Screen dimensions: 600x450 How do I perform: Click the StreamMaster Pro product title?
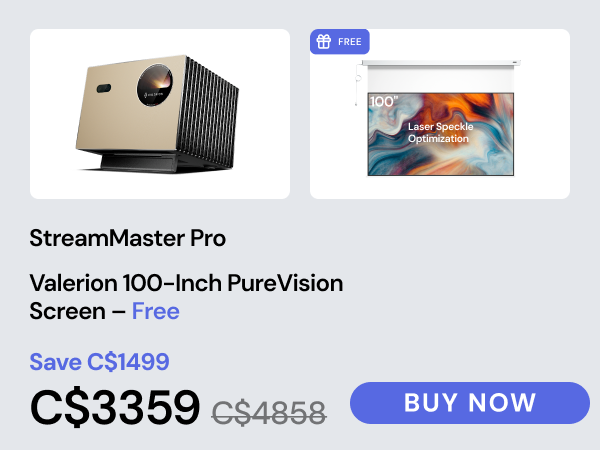coord(127,238)
